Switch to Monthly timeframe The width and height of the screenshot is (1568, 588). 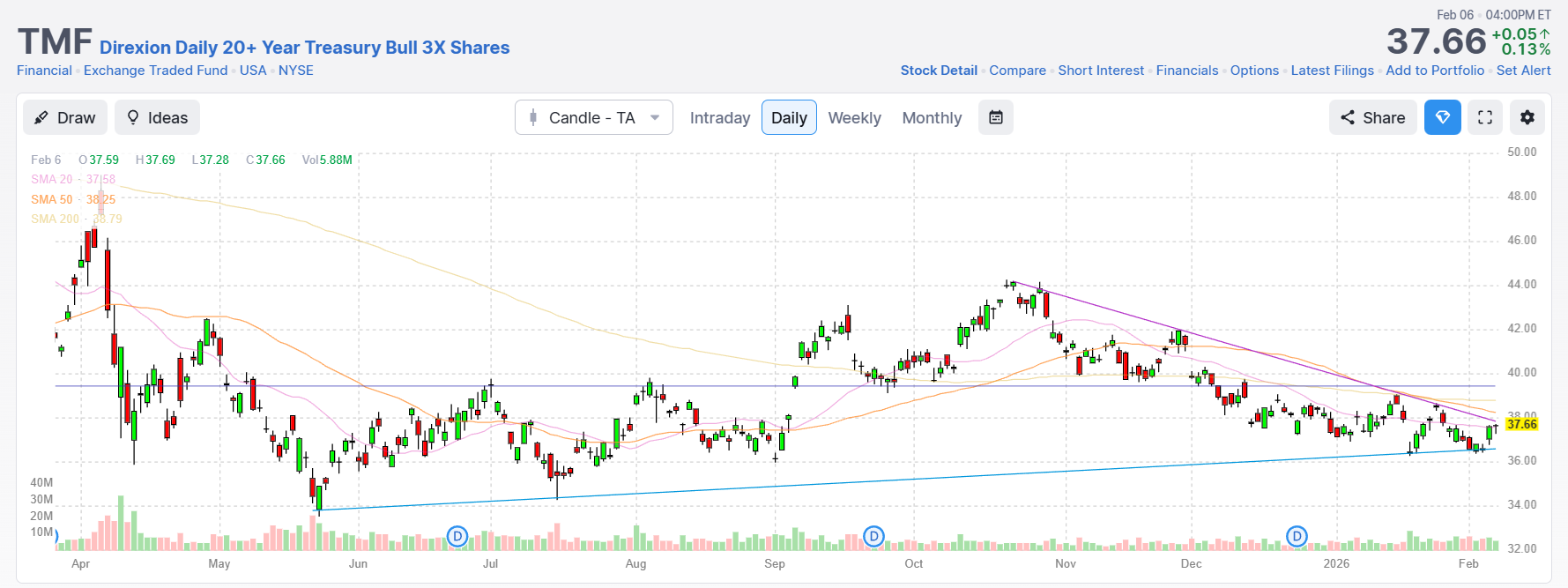932,118
